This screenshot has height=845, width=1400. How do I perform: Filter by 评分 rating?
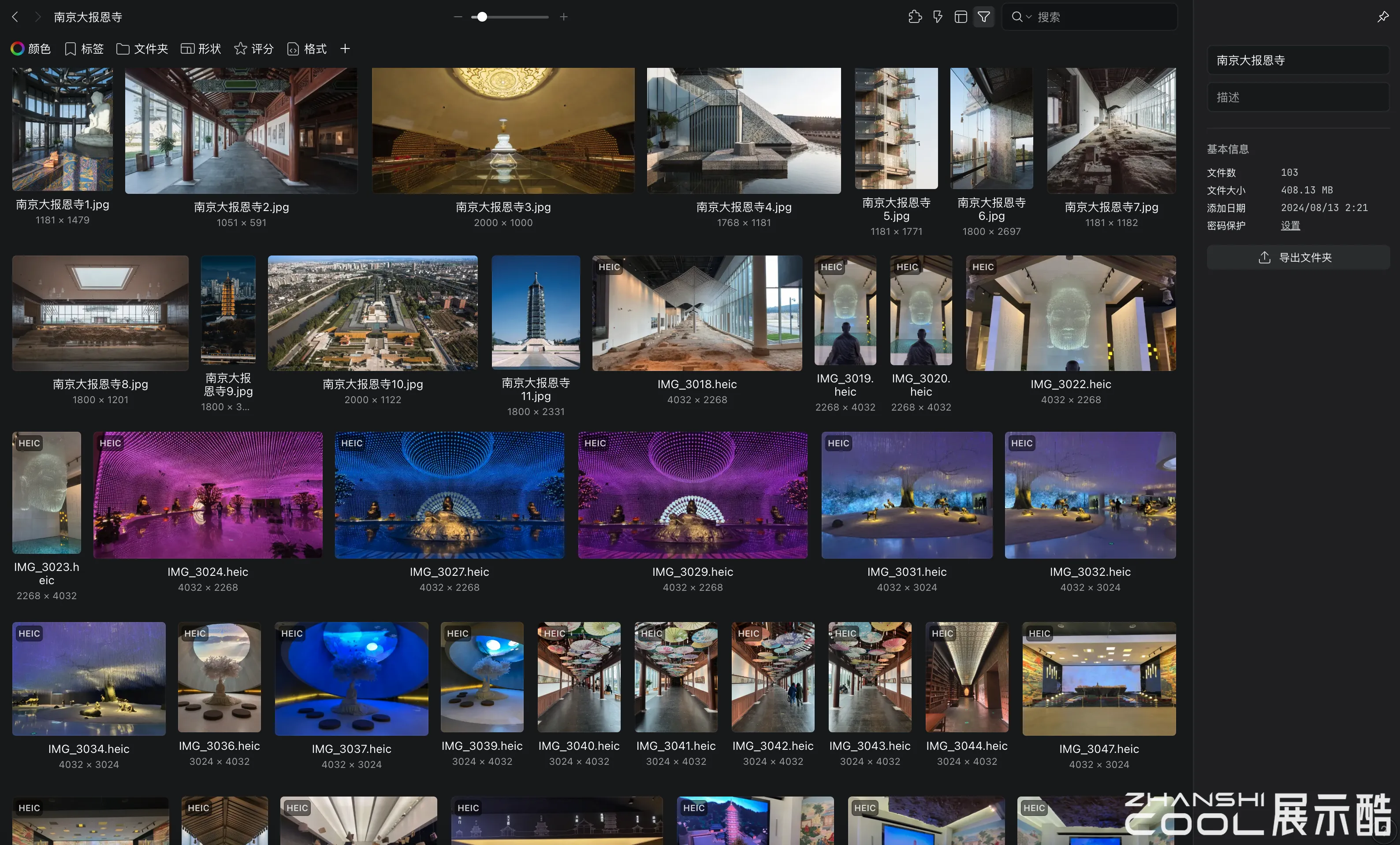click(253, 49)
